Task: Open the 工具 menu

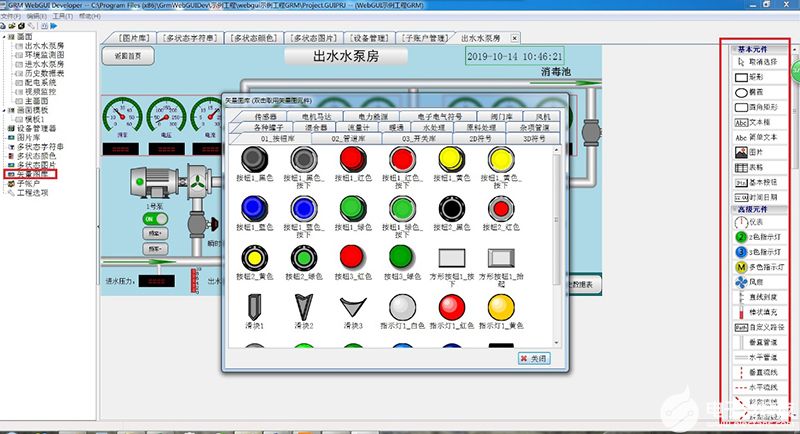Action: [x=63, y=16]
